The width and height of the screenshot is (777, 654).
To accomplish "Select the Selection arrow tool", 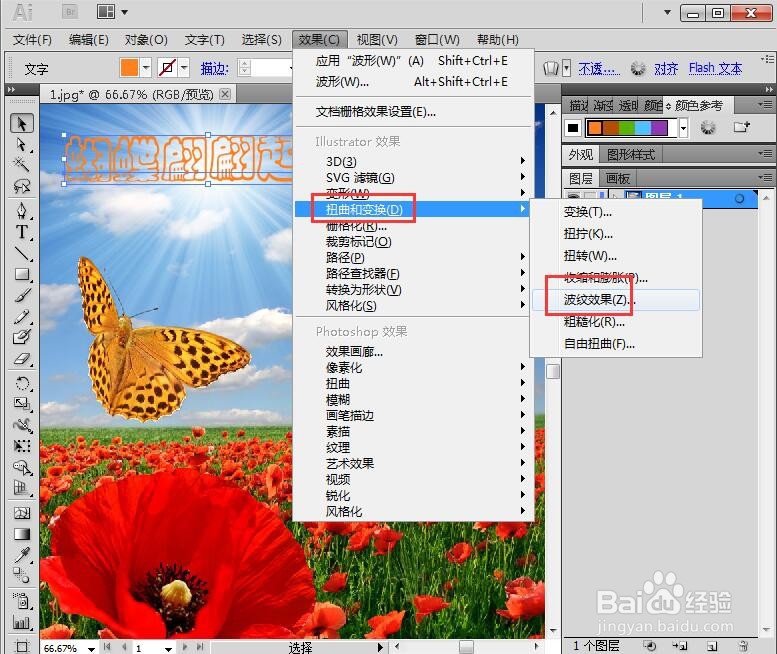I will tap(22, 123).
